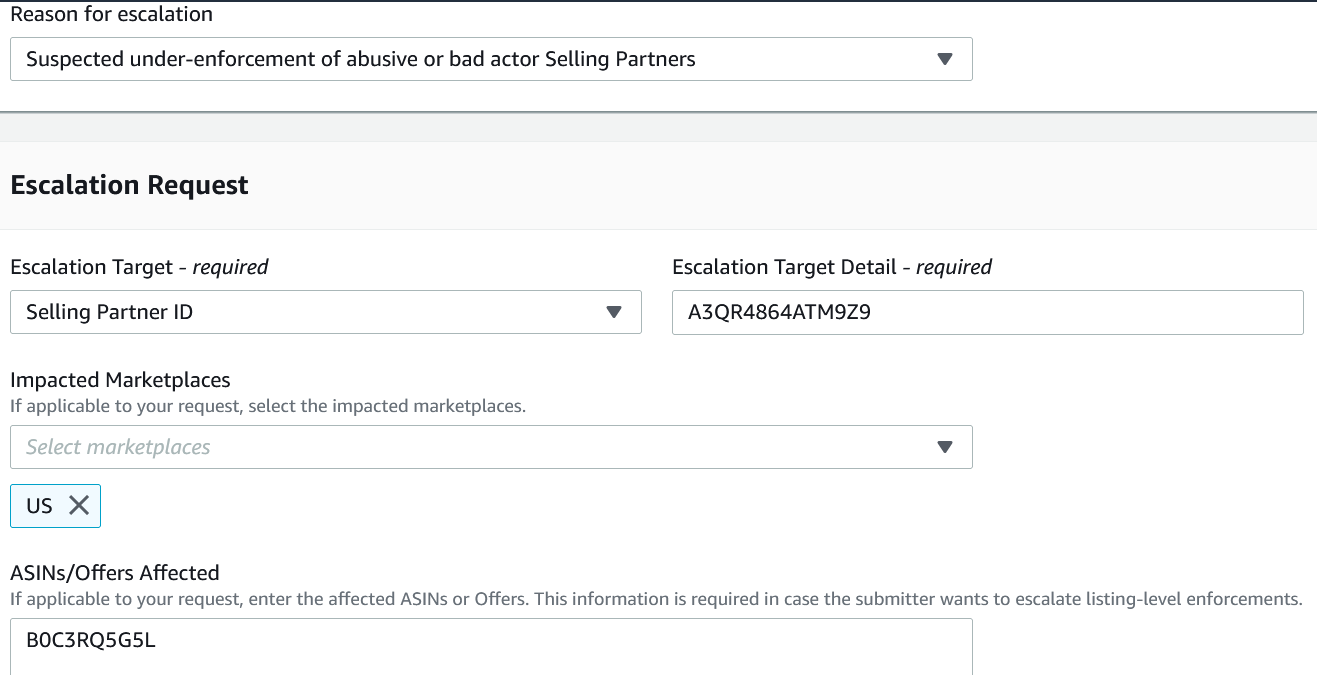Viewport: 1317px width, 675px height.
Task: Open the Select marketplaces dropdown arrow
Action: coord(945,447)
